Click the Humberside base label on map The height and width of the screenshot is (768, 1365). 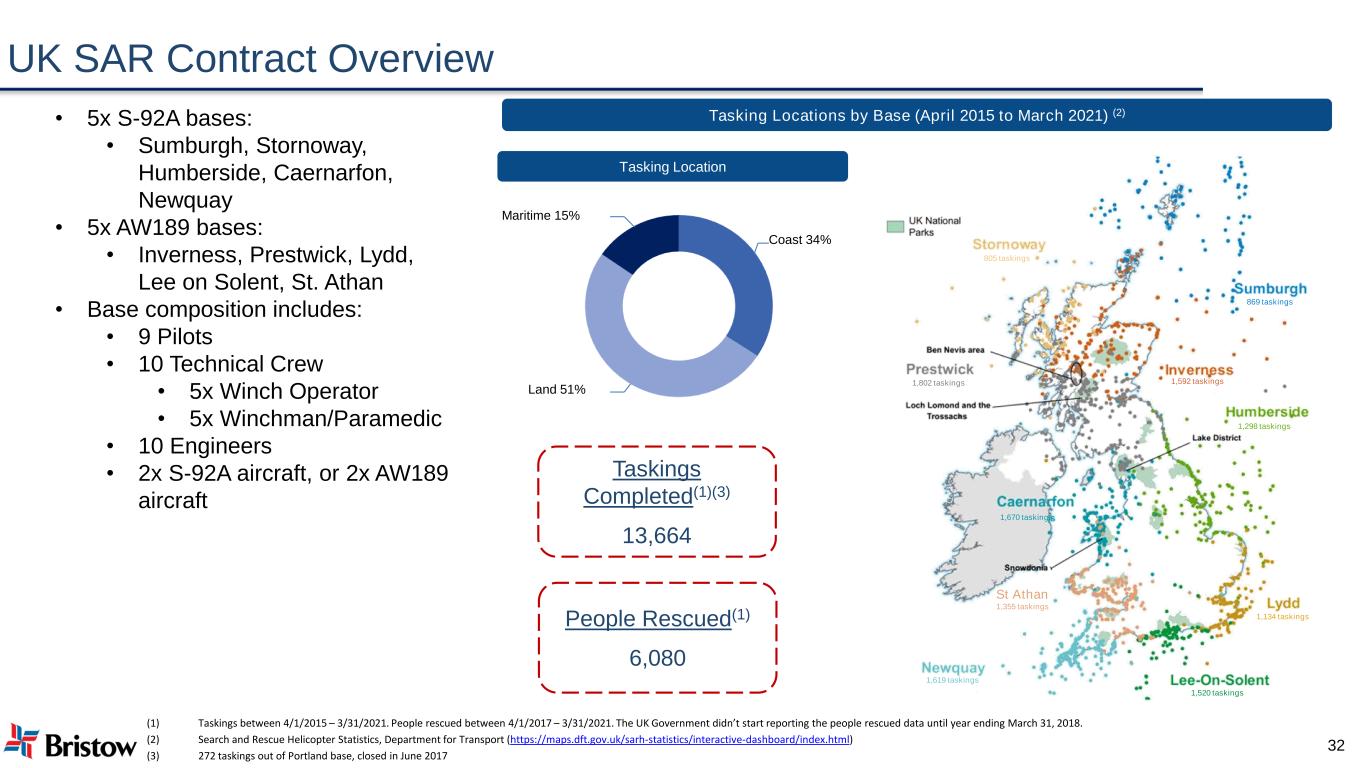[x=1266, y=412]
